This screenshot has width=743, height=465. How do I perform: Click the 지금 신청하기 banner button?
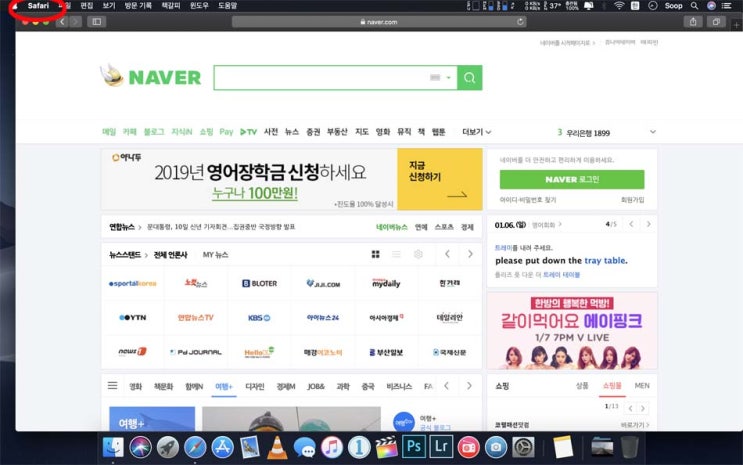440,179
